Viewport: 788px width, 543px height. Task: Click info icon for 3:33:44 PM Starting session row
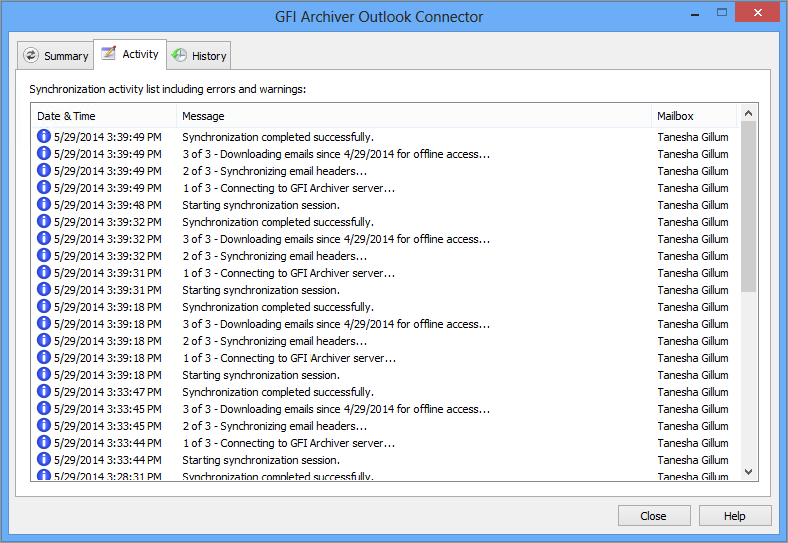44,459
